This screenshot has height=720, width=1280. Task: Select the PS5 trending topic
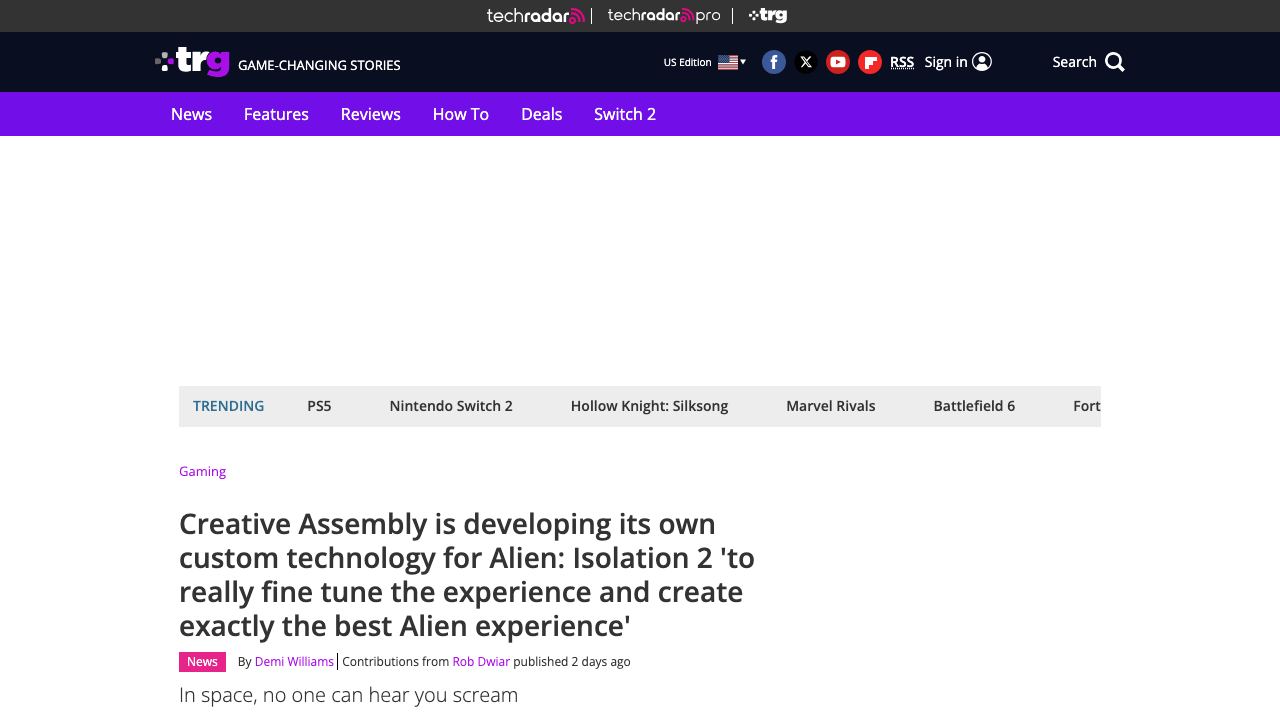pos(319,406)
